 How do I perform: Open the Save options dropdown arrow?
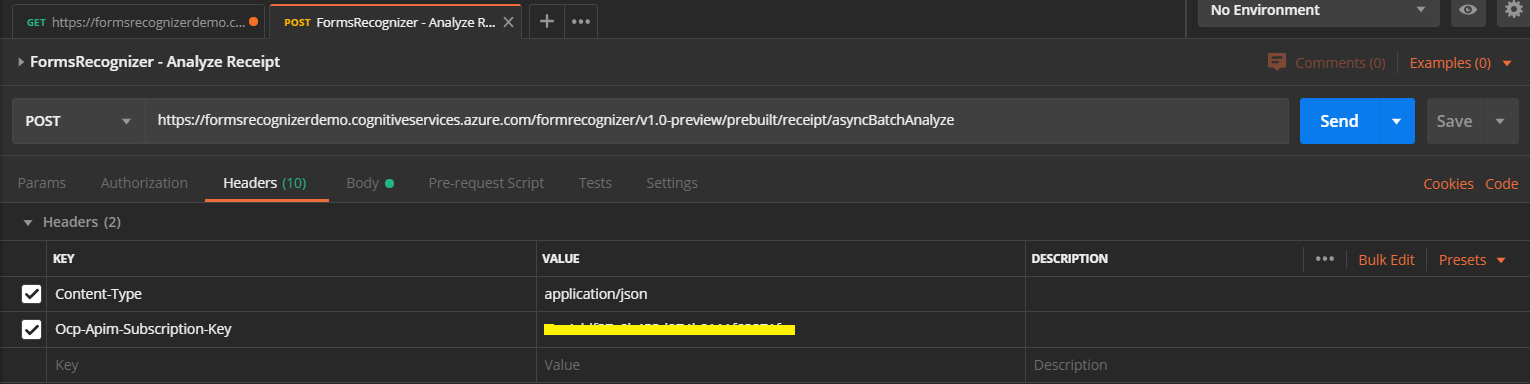[1499, 121]
